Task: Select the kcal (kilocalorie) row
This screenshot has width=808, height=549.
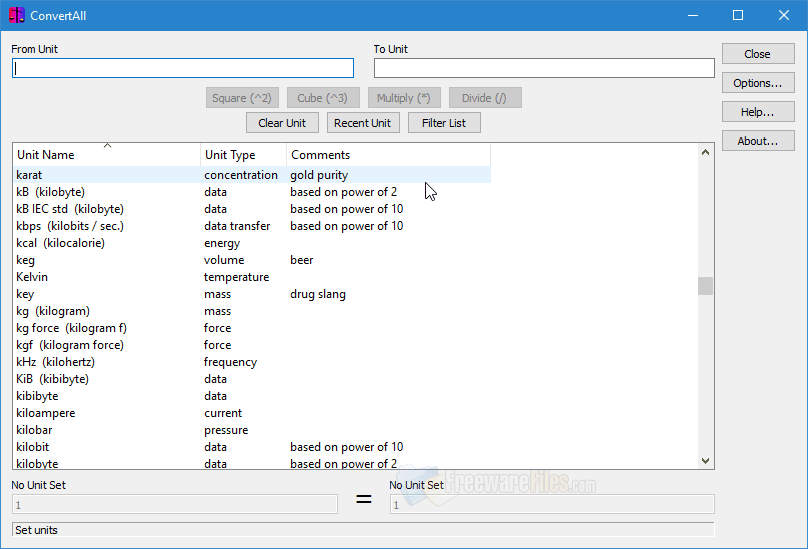Action: click(x=252, y=243)
